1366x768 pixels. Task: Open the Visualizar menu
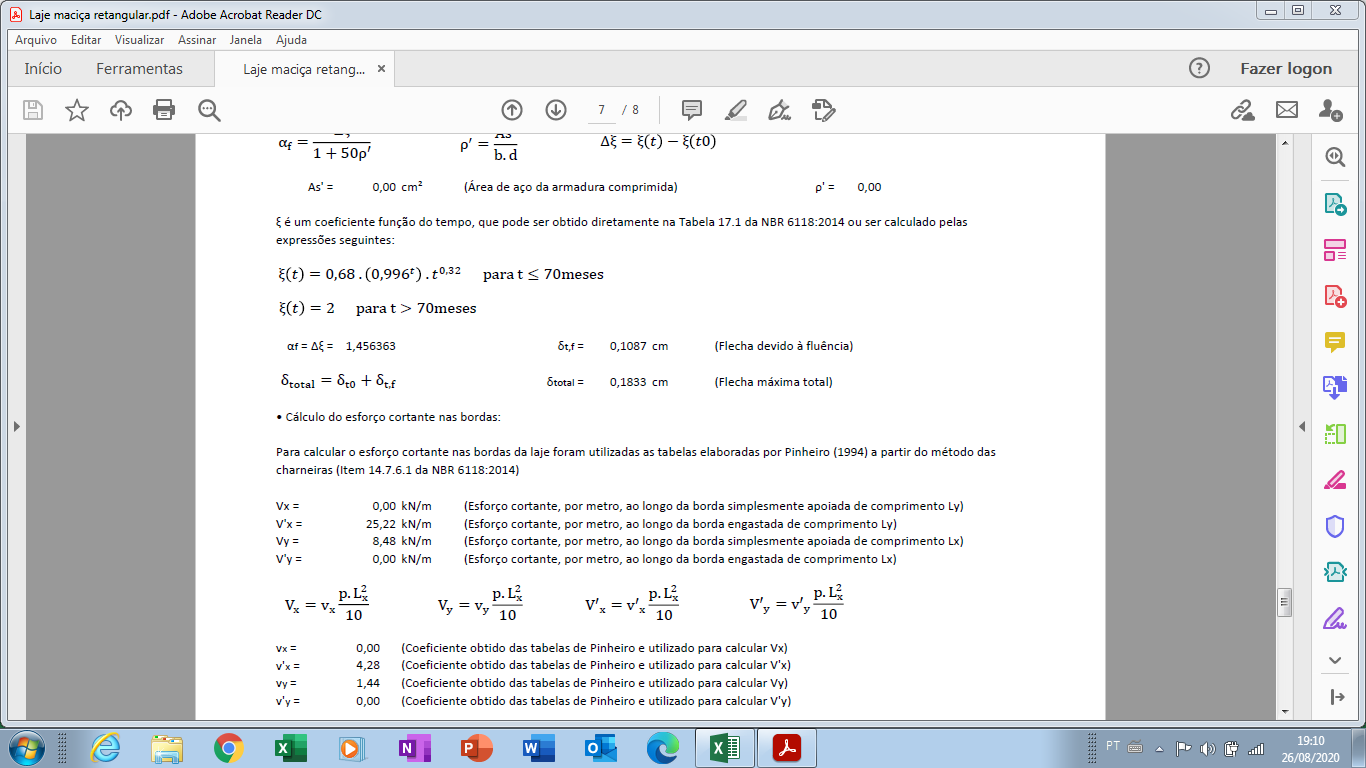(140, 40)
